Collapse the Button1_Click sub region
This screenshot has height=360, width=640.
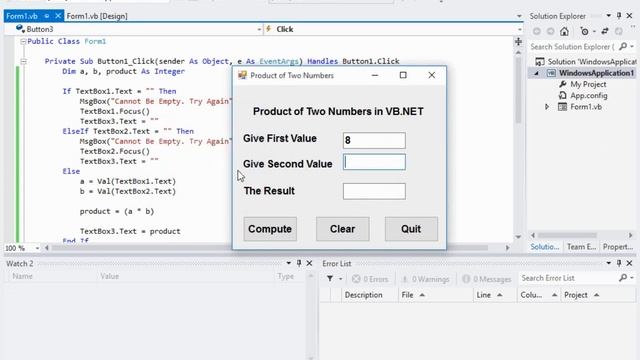pyautogui.click(x=23, y=62)
